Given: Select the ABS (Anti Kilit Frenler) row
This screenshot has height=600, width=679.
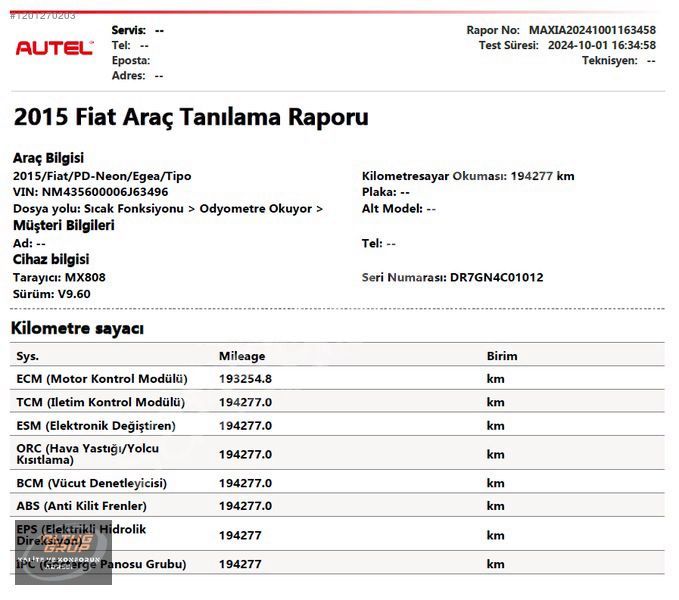Looking at the screenshot, I should point(337,506).
